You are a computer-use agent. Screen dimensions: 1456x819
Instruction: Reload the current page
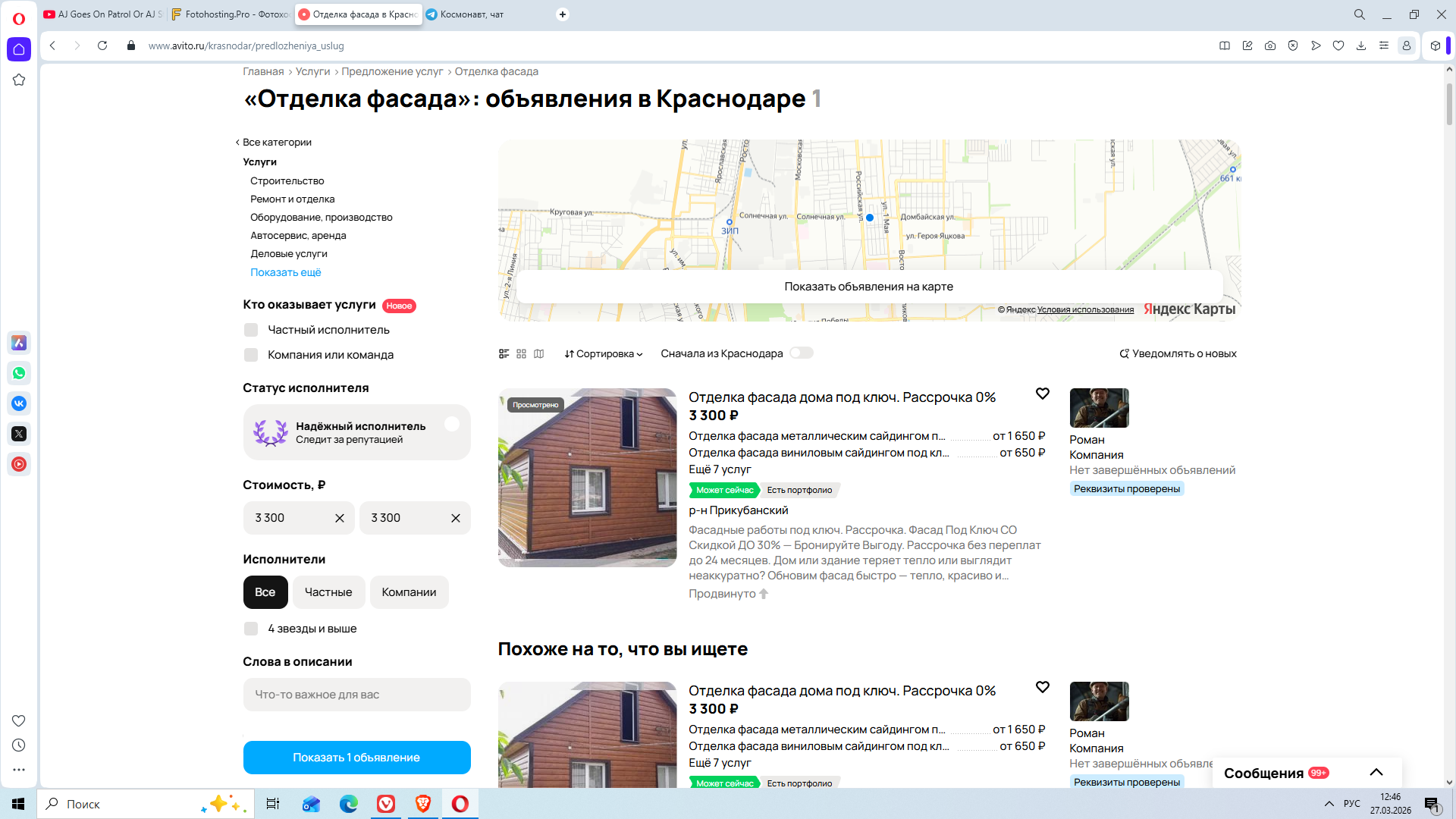(102, 45)
